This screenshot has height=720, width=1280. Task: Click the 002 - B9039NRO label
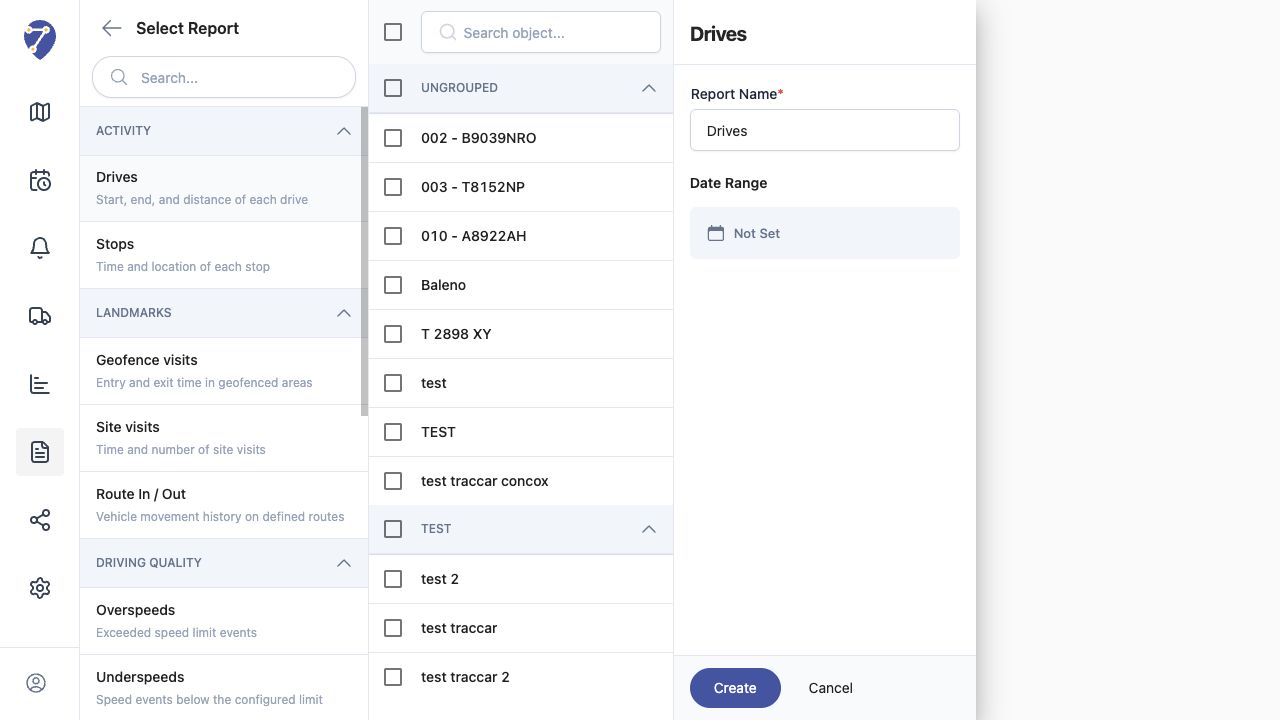[478, 138]
